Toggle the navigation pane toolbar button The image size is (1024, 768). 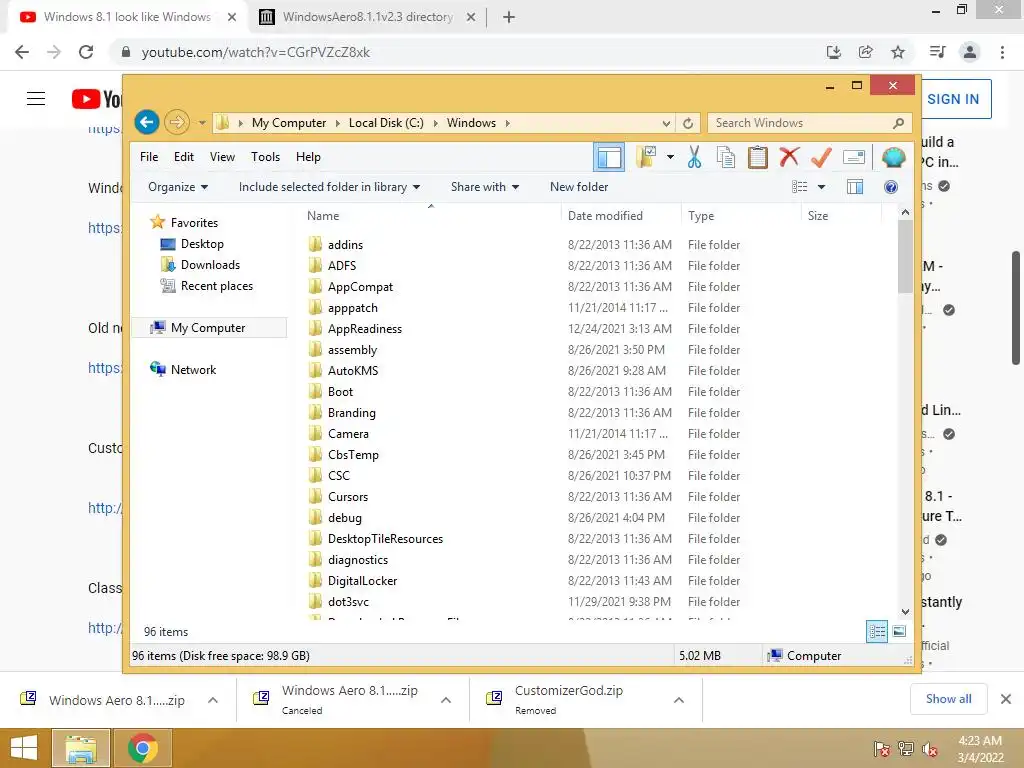(x=609, y=157)
